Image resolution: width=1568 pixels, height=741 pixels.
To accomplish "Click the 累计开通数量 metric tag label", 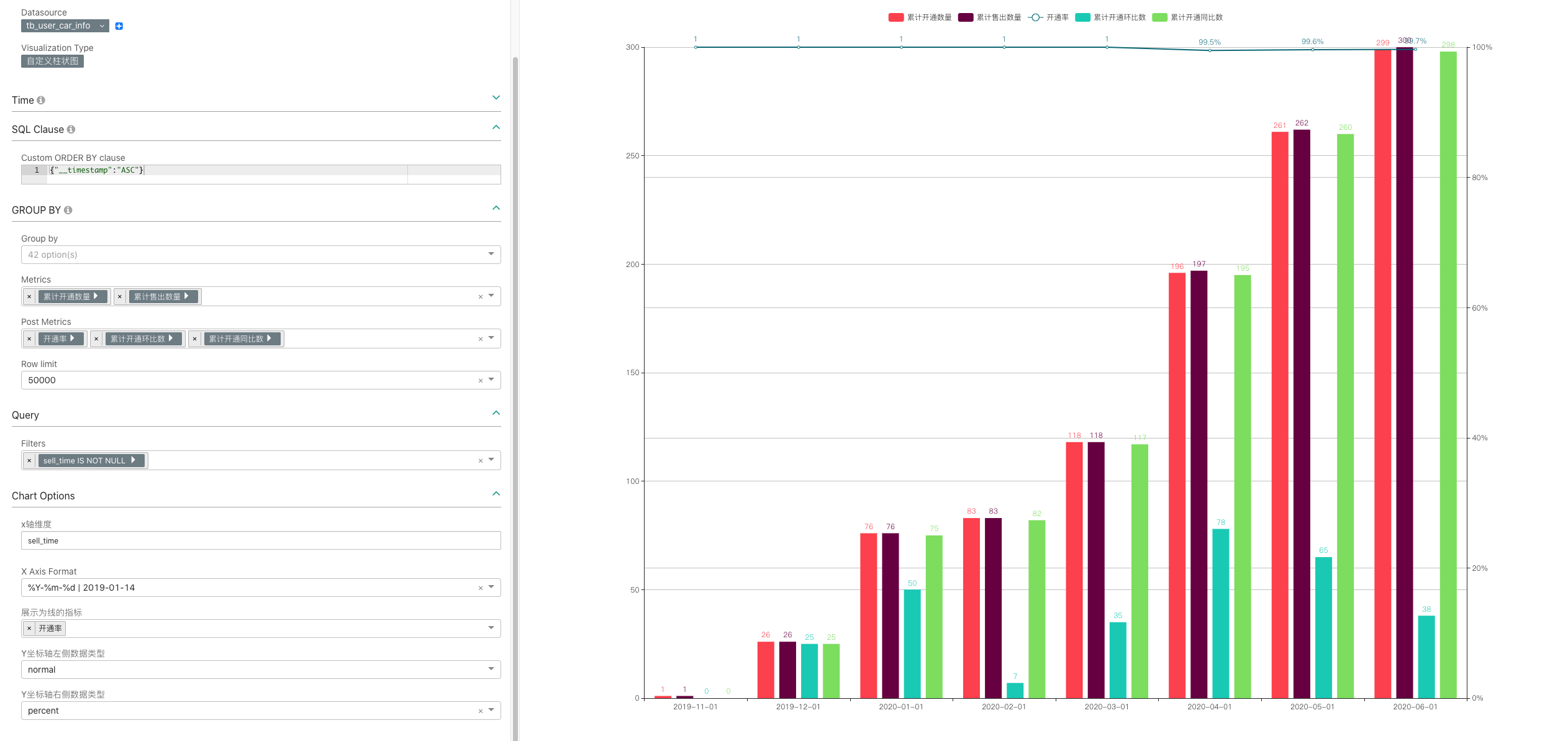I will 66,297.
